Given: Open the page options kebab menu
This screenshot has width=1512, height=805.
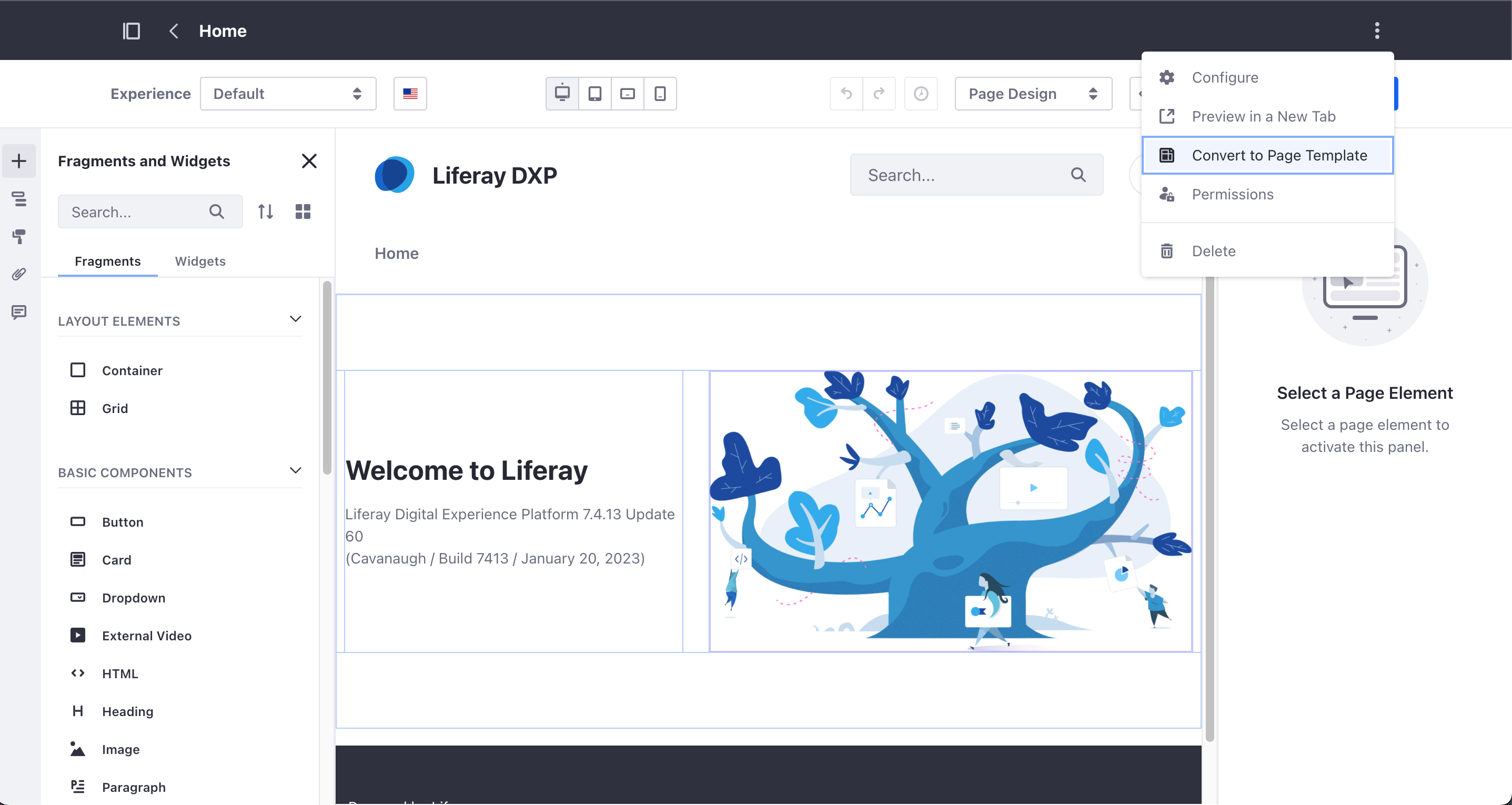Looking at the screenshot, I should pyautogui.click(x=1376, y=31).
